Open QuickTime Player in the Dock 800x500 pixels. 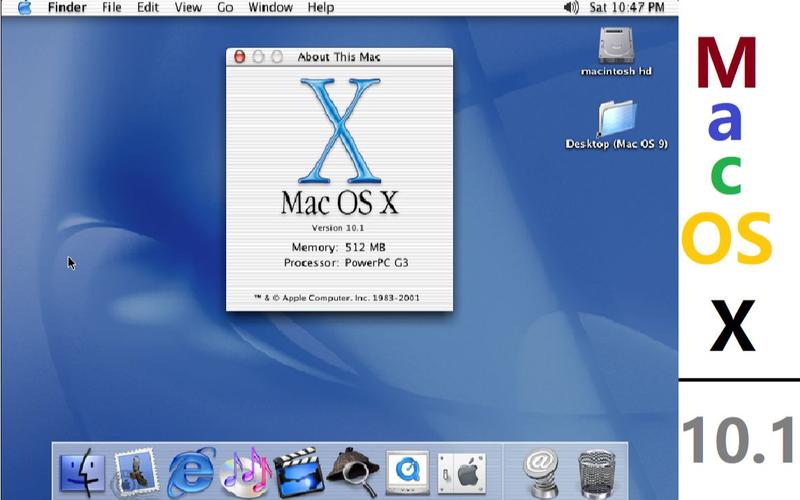(407, 470)
